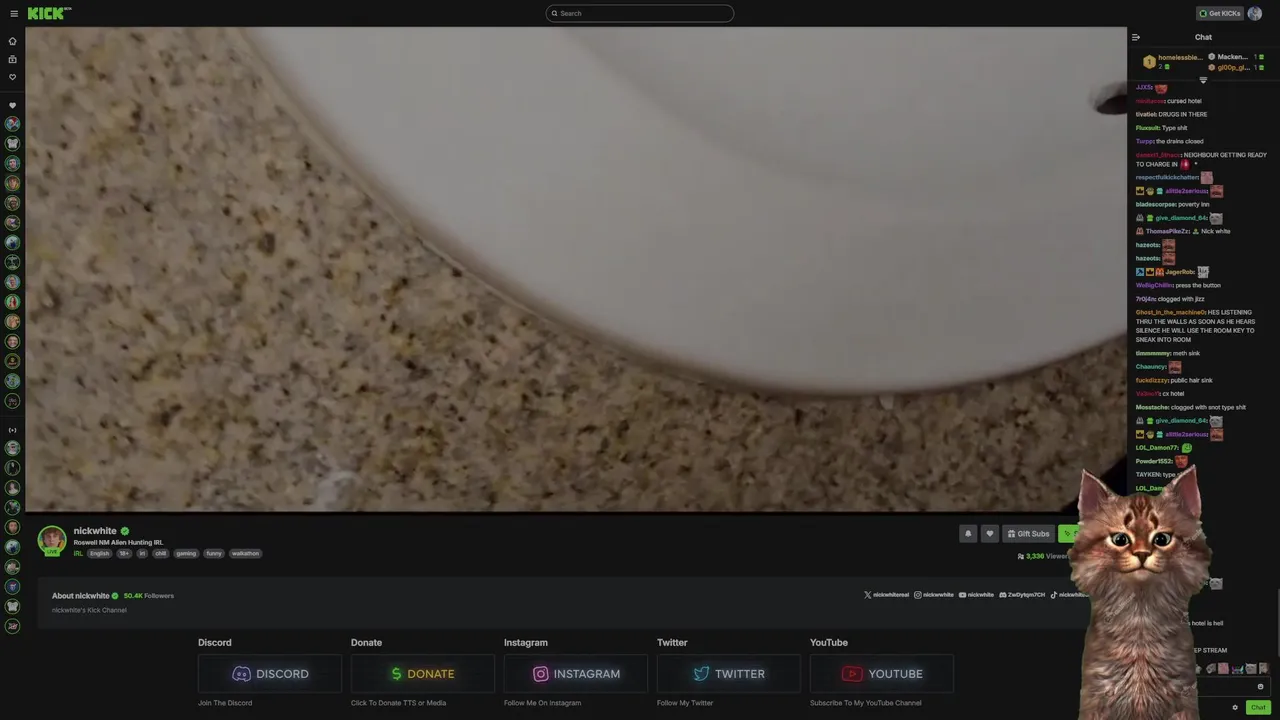Screen dimensions: 1280x720
Task: Click the INSTAGRAM panel banner
Action: (576, 673)
